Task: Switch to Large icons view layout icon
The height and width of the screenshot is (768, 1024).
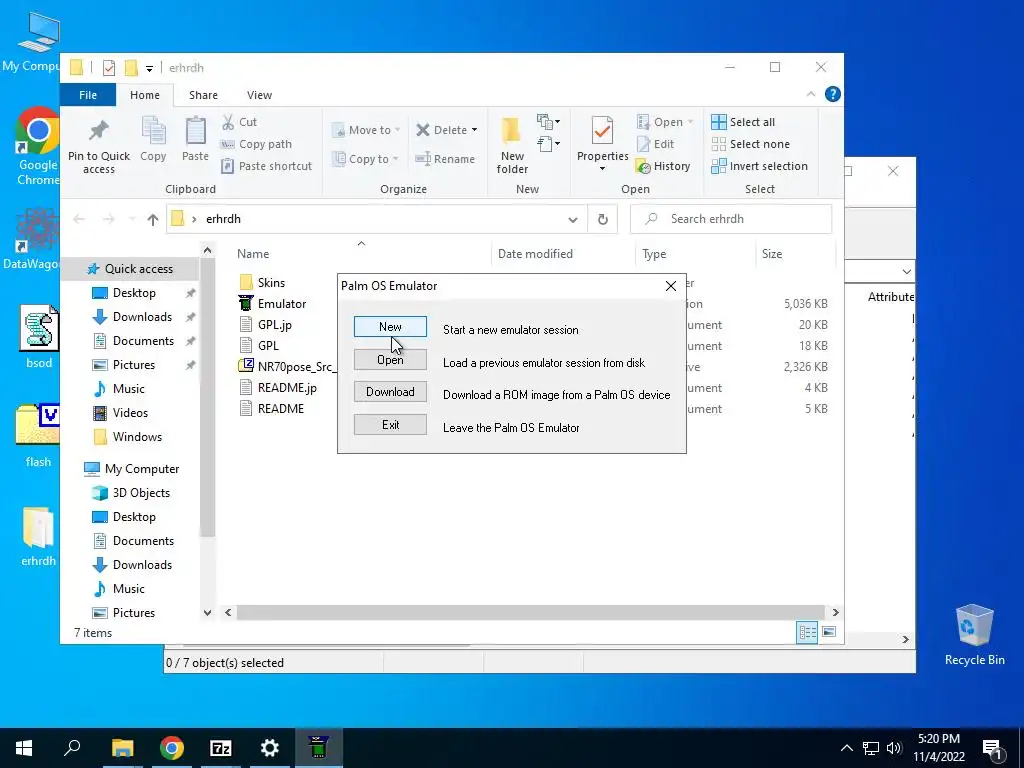Action: click(829, 632)
